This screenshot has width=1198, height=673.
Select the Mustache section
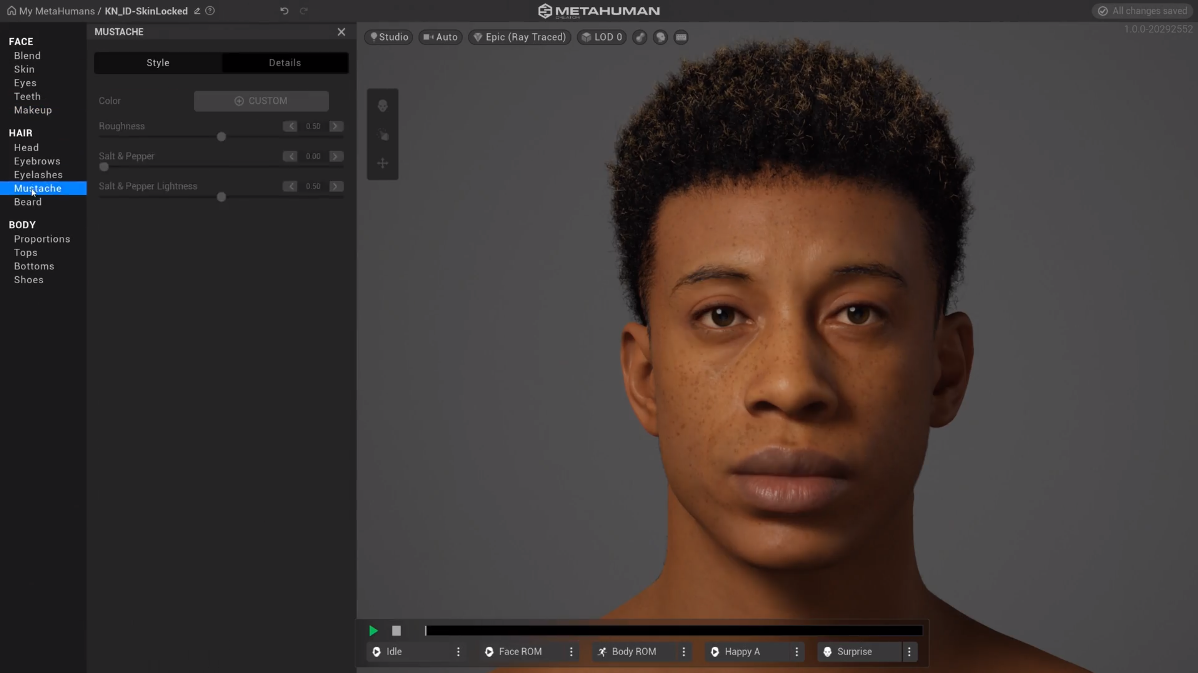point(43,188)
